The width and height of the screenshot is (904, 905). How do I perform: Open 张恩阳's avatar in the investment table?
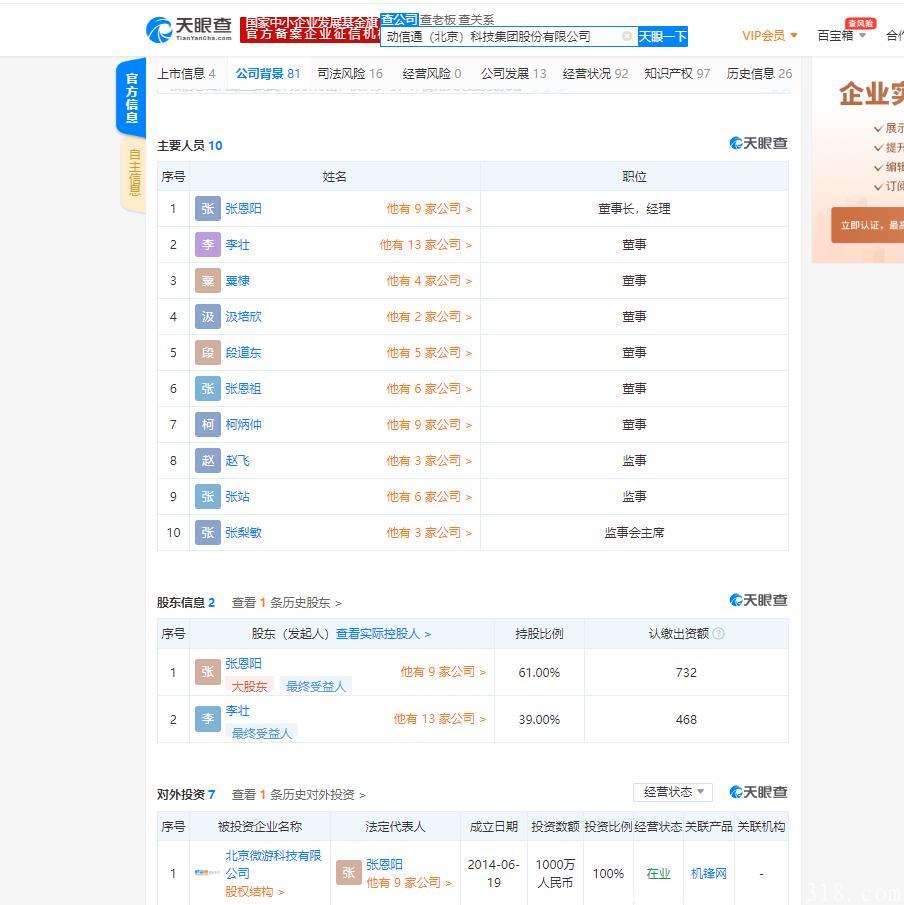349,873
